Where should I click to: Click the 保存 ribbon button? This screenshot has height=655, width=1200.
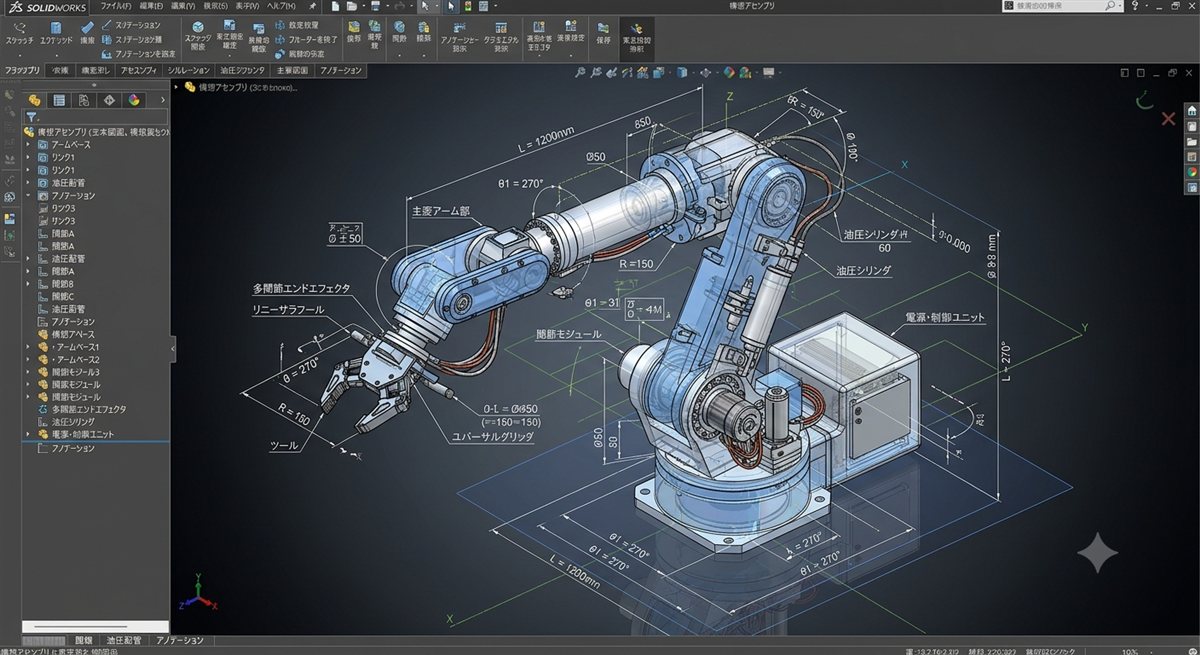tap(603, 33)
